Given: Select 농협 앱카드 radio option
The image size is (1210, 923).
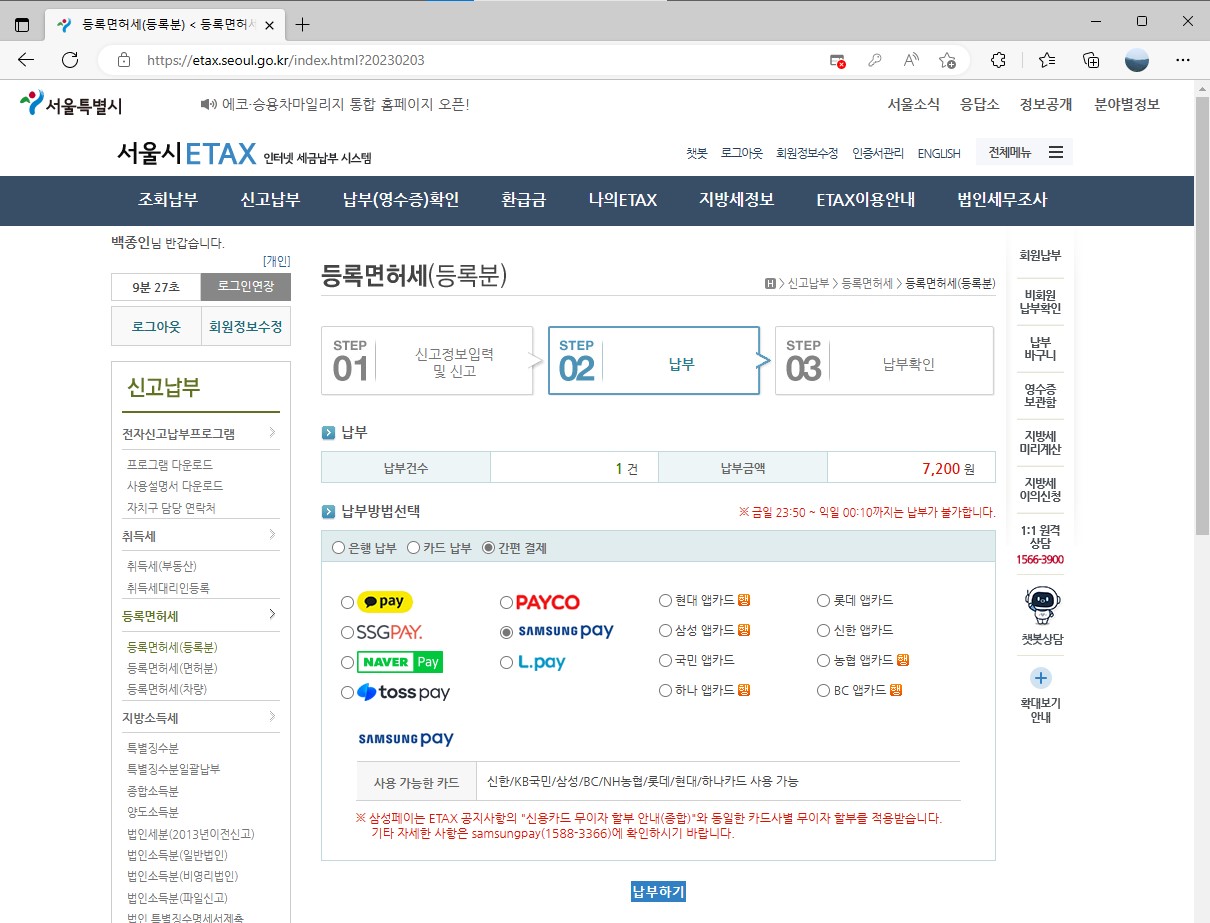Looking at the screenshot, I should 824,660.
